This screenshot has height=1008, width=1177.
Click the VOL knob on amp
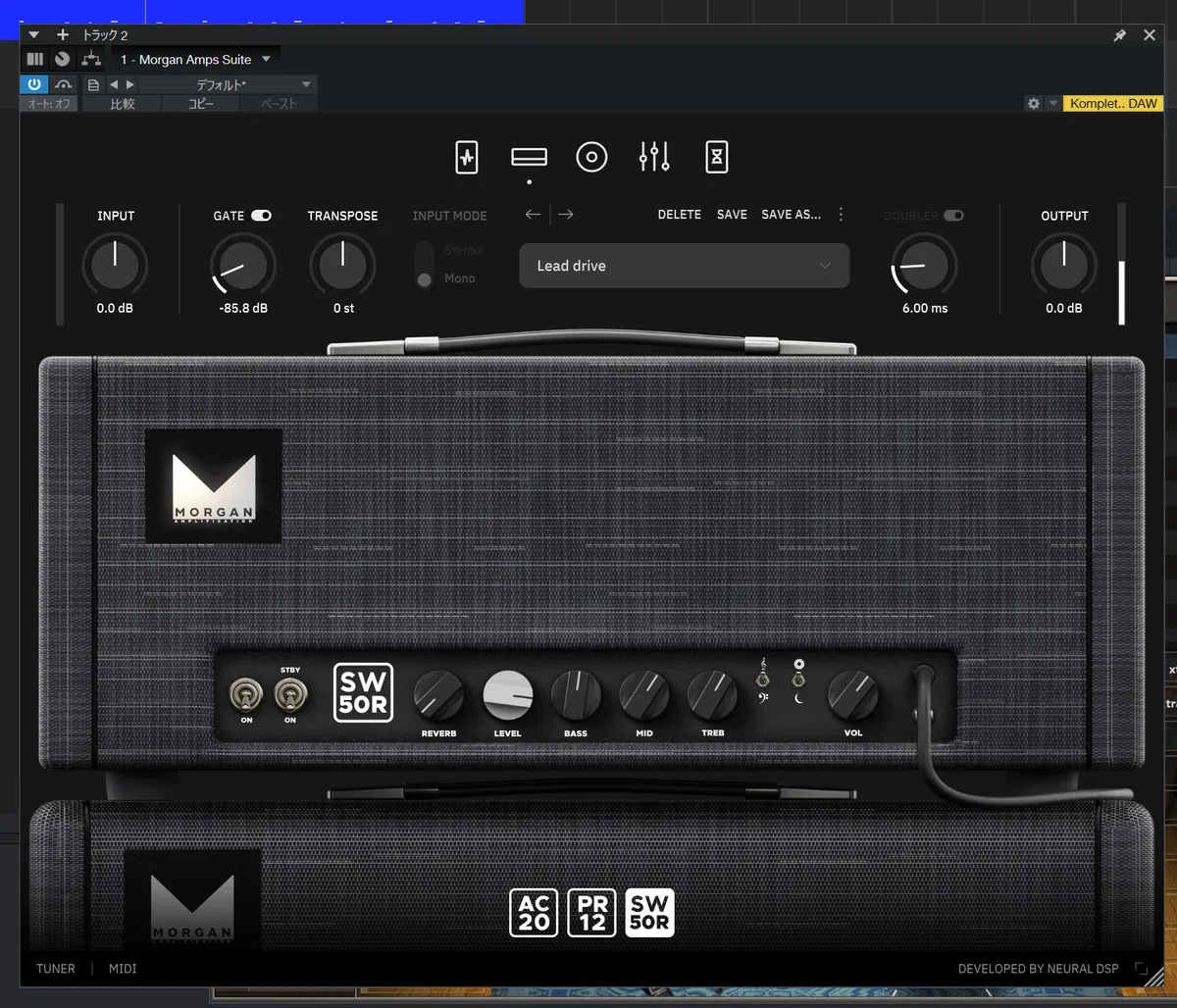(853, 696)
